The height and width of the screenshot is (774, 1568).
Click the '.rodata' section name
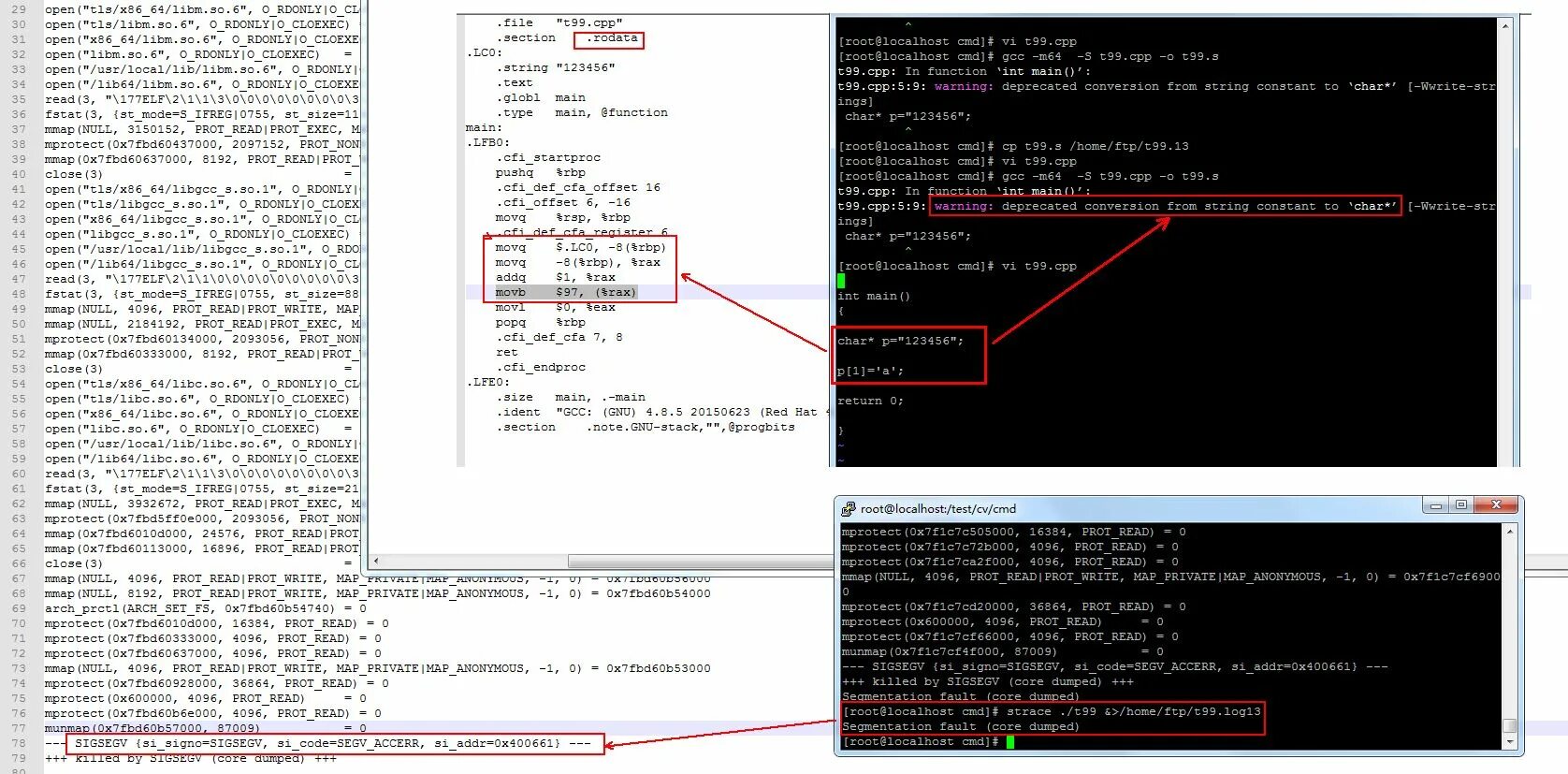613,38
